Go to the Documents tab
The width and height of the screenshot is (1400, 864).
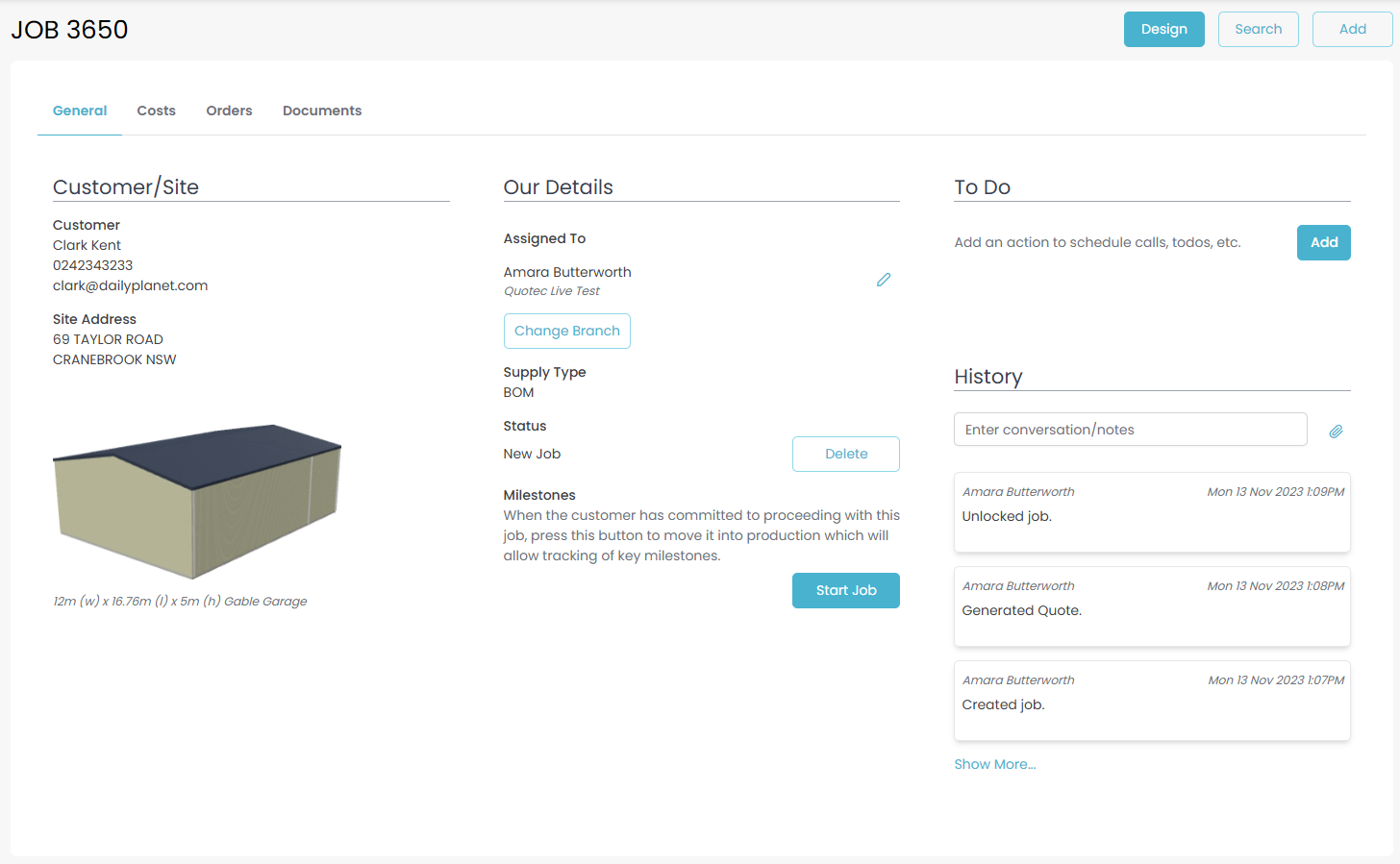[322, 111]
